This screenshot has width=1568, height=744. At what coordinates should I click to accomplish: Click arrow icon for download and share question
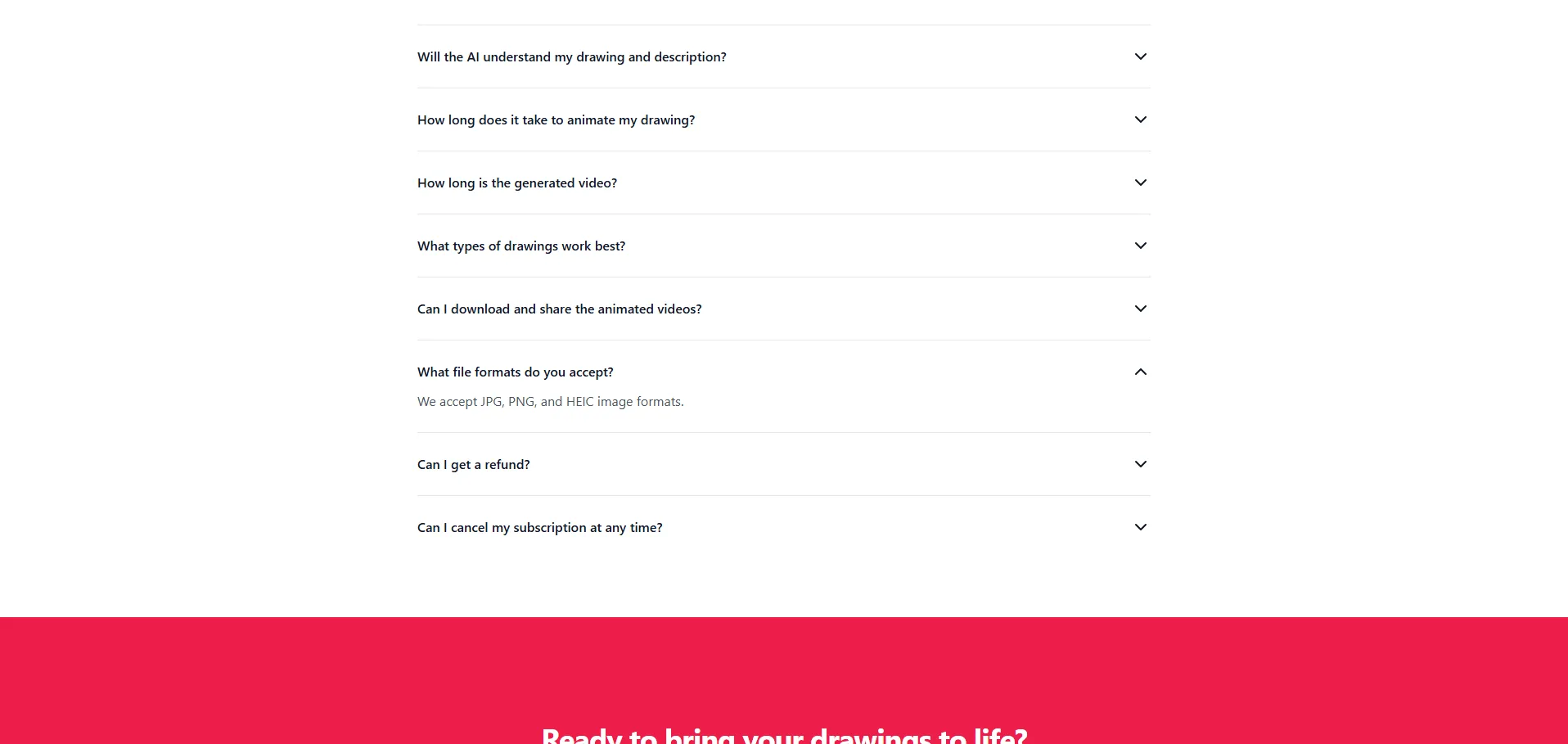[x=1140, y=309]
